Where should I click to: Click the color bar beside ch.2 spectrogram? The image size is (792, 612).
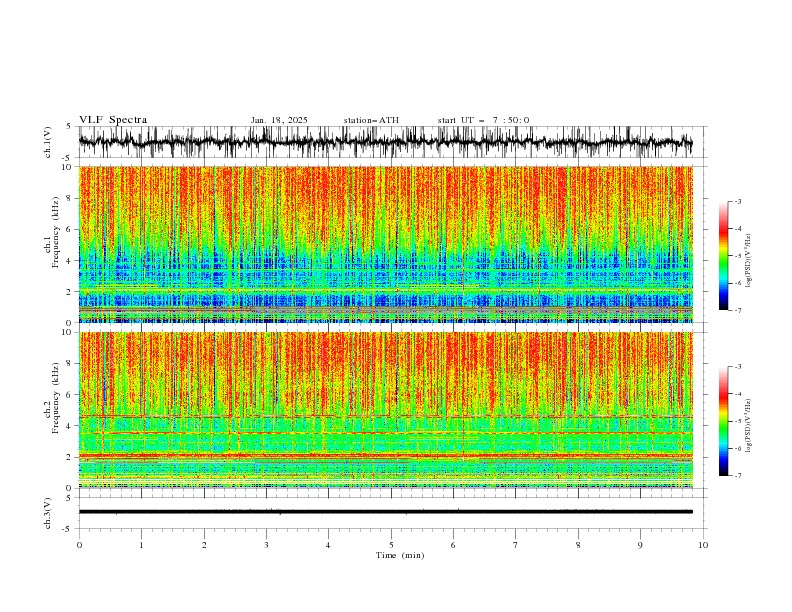click(x=723, y=421)
